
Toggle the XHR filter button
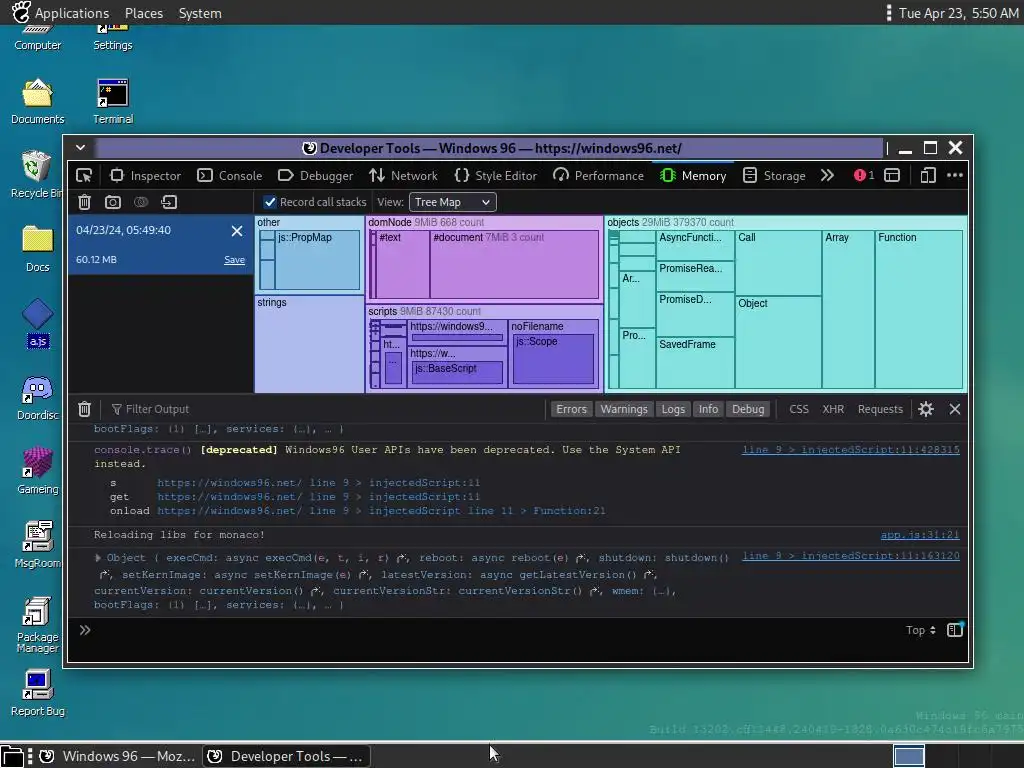click(833, 409)
